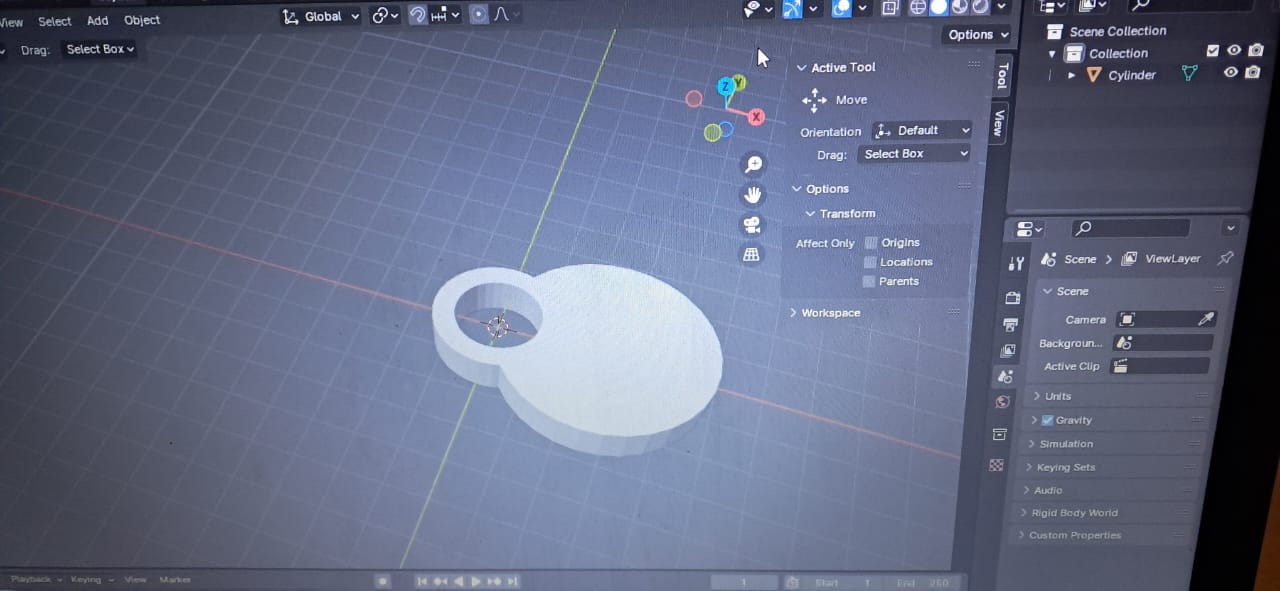The image size is (1280, 591).
Task: Toggle show gizmo button
Action: [x=792, y=8]
